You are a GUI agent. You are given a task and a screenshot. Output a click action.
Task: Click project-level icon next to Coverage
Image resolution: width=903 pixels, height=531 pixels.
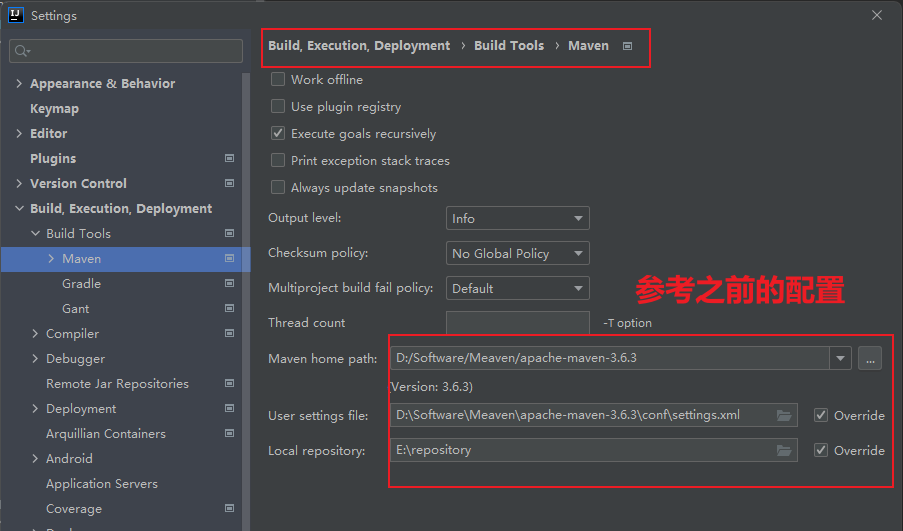(x=229, y=508)
